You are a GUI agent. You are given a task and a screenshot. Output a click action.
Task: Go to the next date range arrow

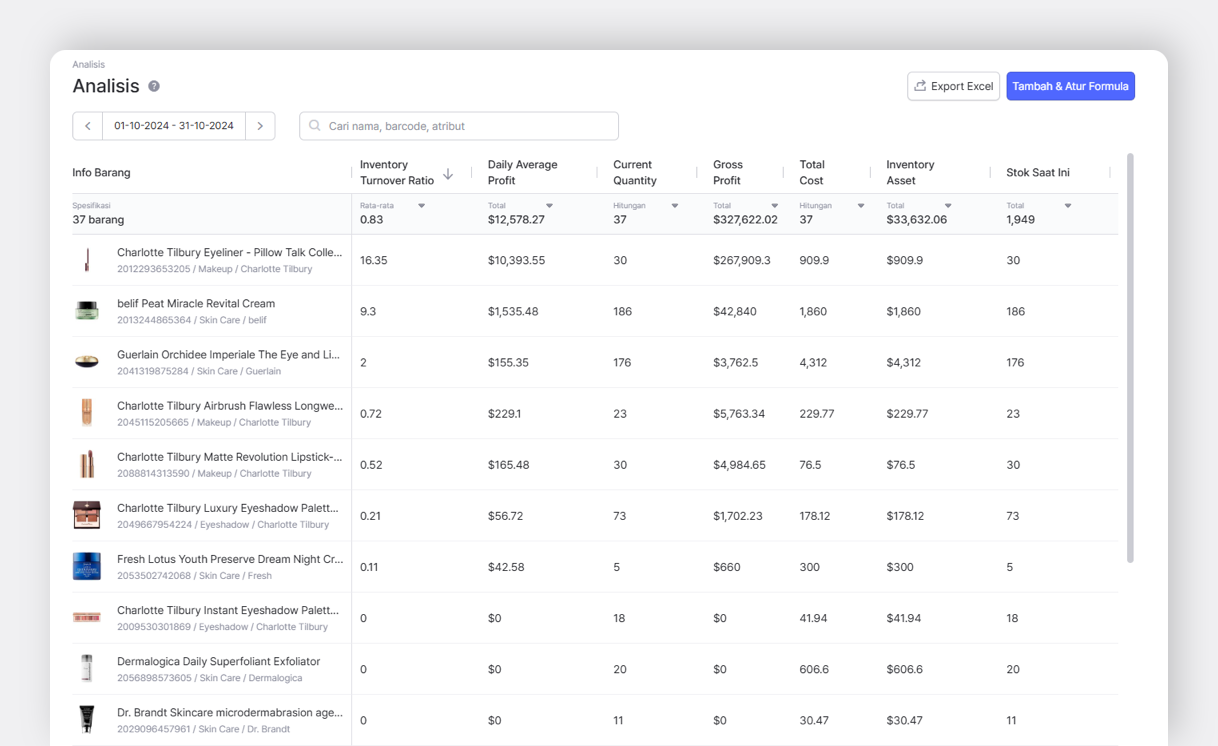(x=260, y=126)
